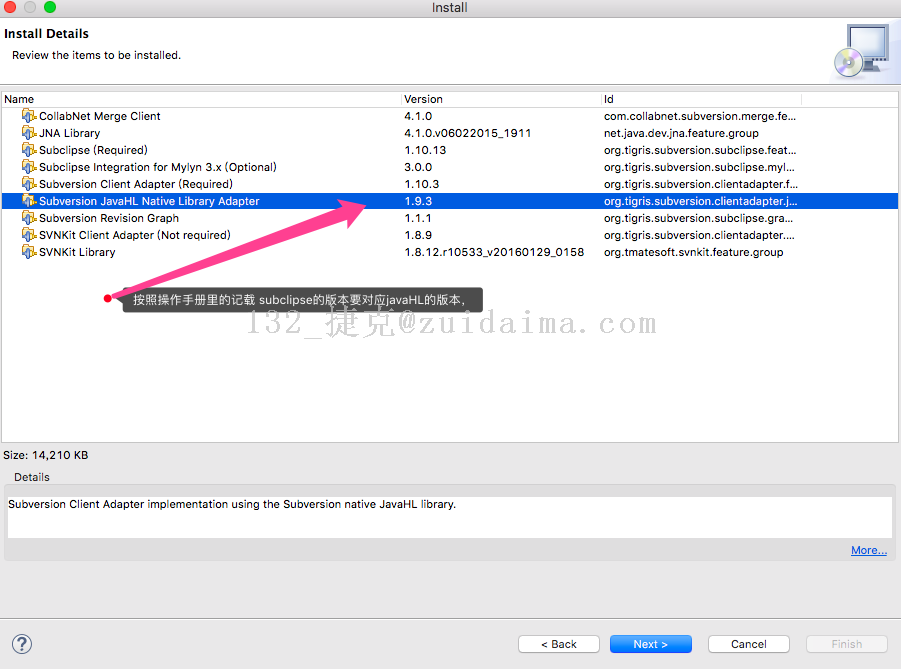Click the SVNKit Library feature icon
This screenshot has height=669, width=901.
29,252
